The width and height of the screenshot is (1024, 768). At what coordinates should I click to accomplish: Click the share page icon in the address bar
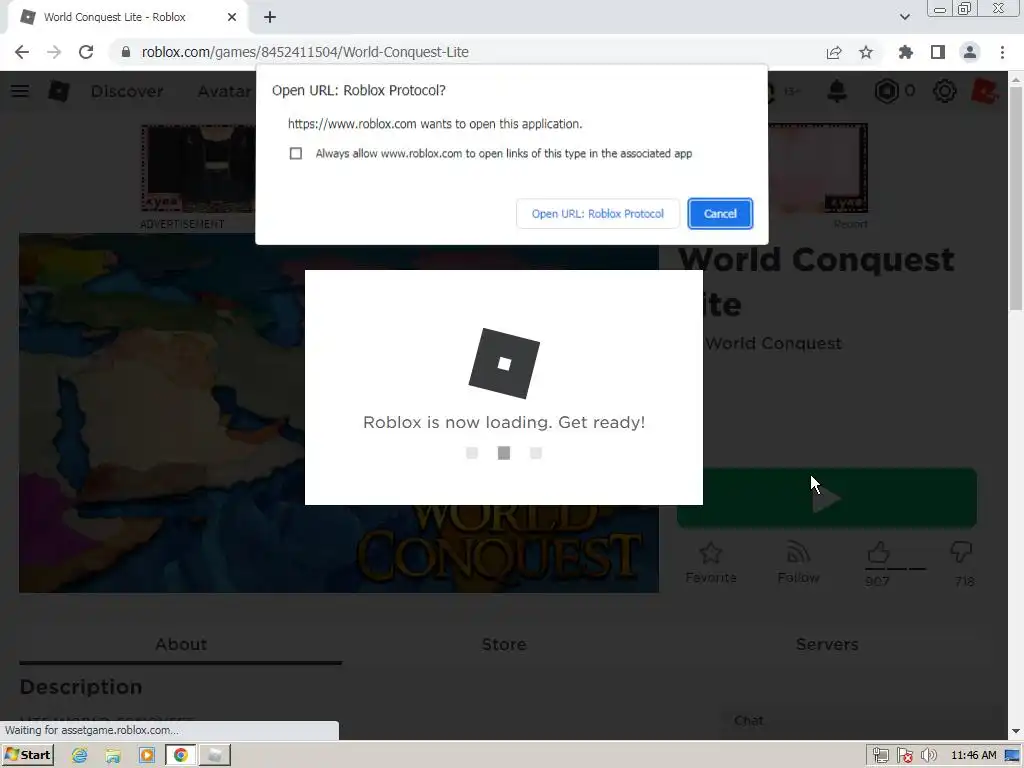(x=834, y=52)
